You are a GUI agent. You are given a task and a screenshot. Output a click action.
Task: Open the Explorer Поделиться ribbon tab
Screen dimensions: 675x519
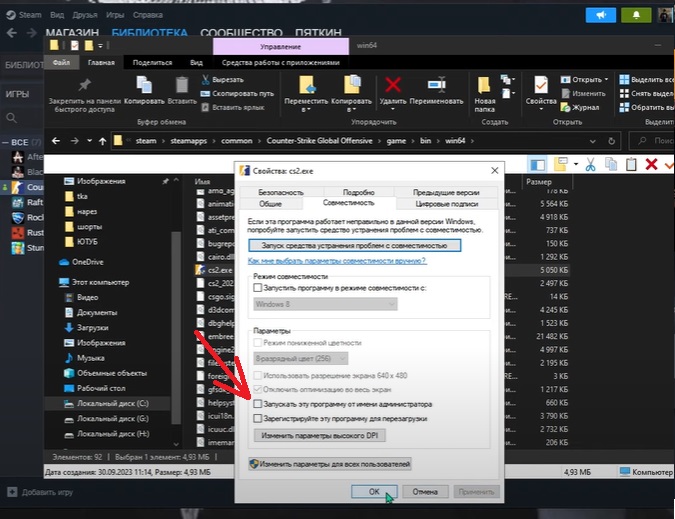[152, 63]
